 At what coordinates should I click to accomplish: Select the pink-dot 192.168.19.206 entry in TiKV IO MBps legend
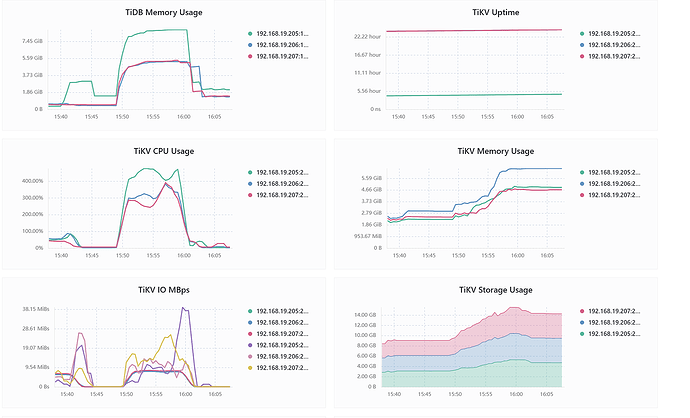(278, 357)
